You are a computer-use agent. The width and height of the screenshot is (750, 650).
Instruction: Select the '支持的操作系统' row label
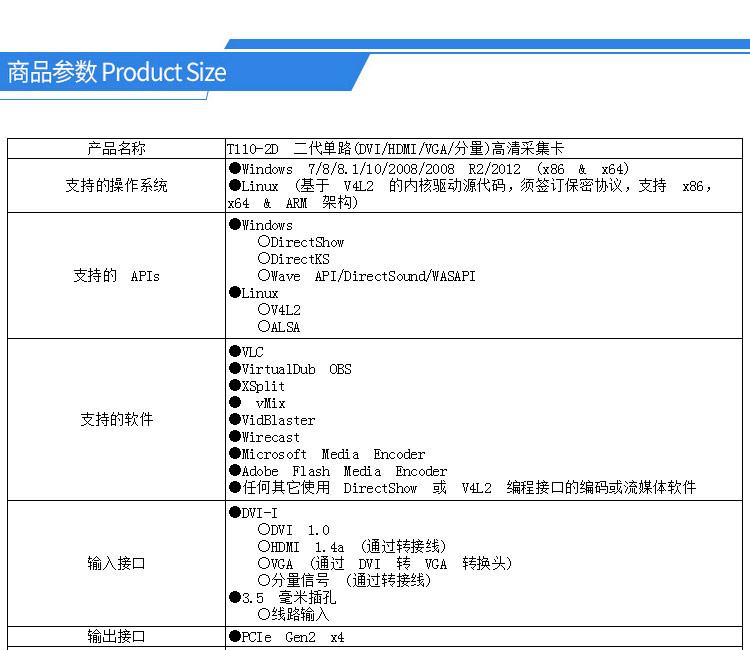click(x=116, y=185)
